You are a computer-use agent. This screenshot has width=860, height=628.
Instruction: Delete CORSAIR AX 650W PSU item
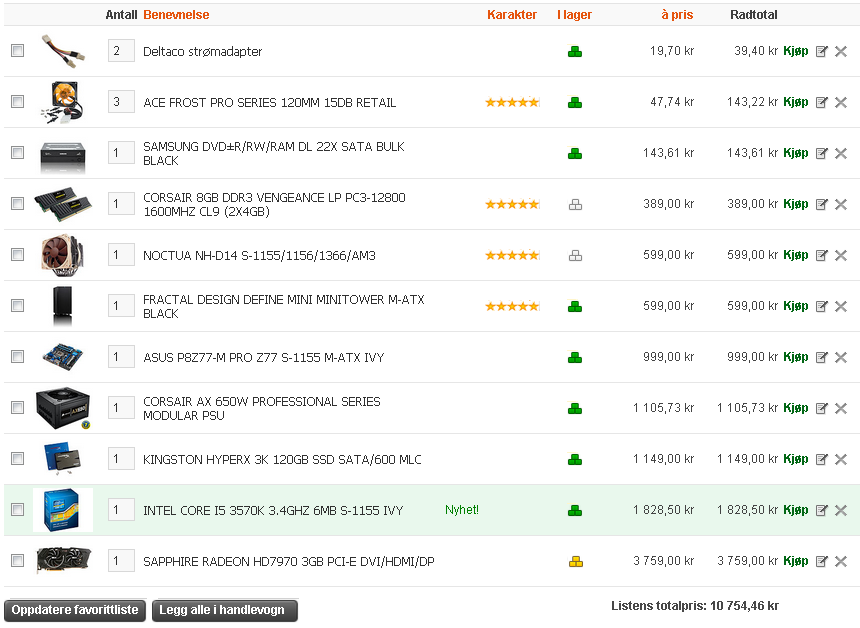(841, 409)
